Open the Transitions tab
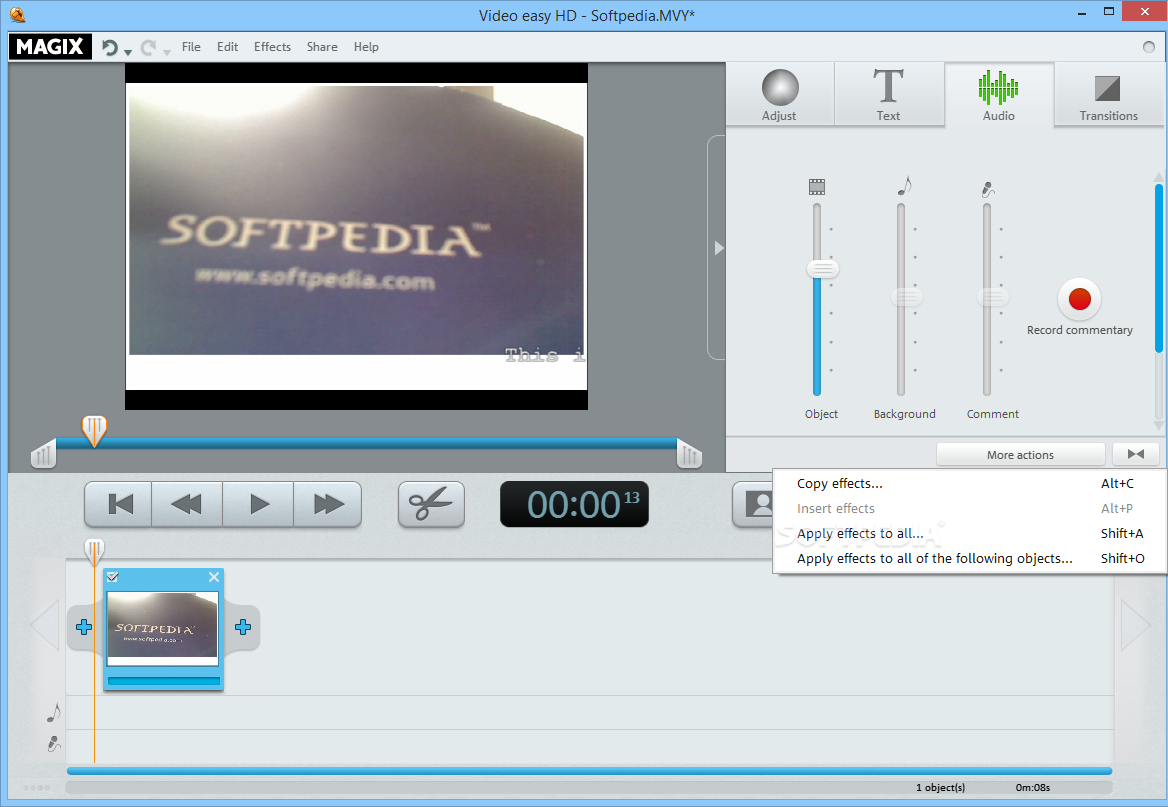The height and width of the screenshot is (807, 1168). (1108, 94)
